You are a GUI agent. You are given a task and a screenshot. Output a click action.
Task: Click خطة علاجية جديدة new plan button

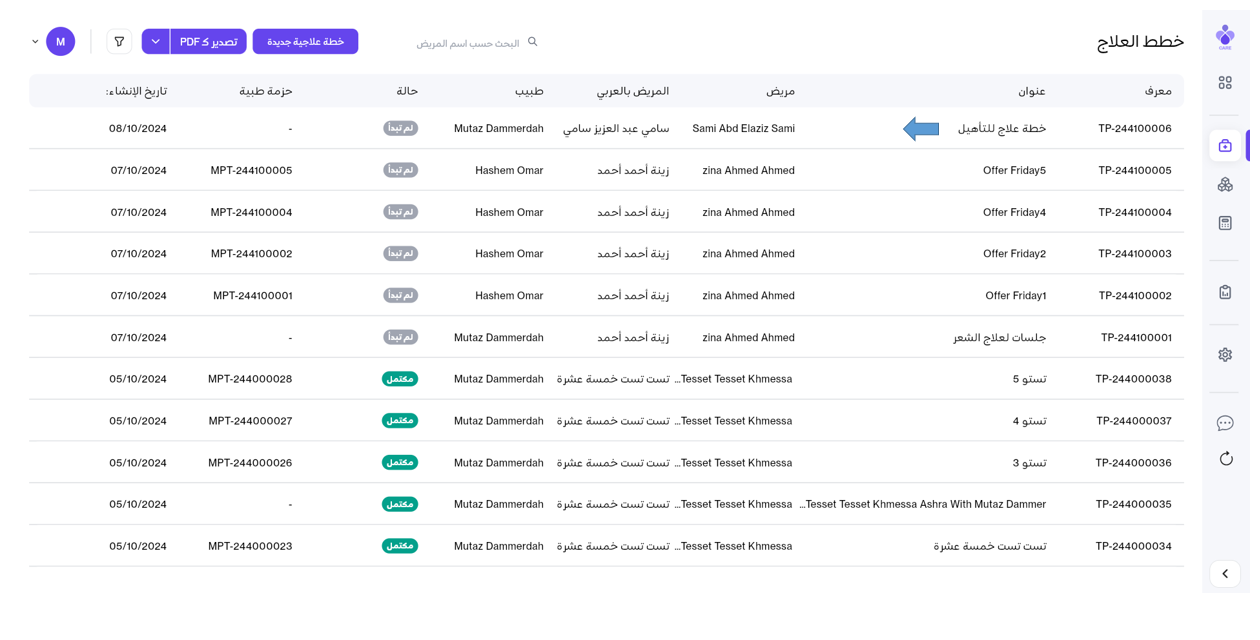click(x=305, y=42)
